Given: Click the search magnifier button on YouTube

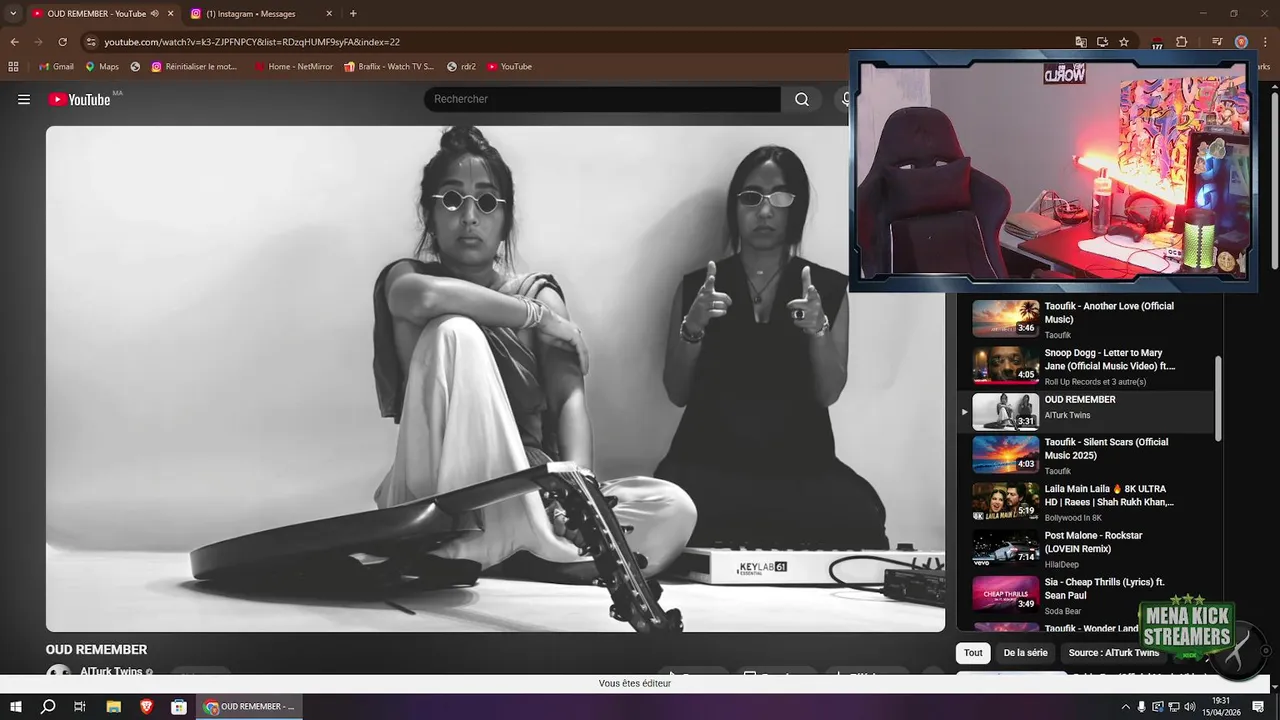Looking at the screenshot, I should pyautogui.click(x=802, y=99).
